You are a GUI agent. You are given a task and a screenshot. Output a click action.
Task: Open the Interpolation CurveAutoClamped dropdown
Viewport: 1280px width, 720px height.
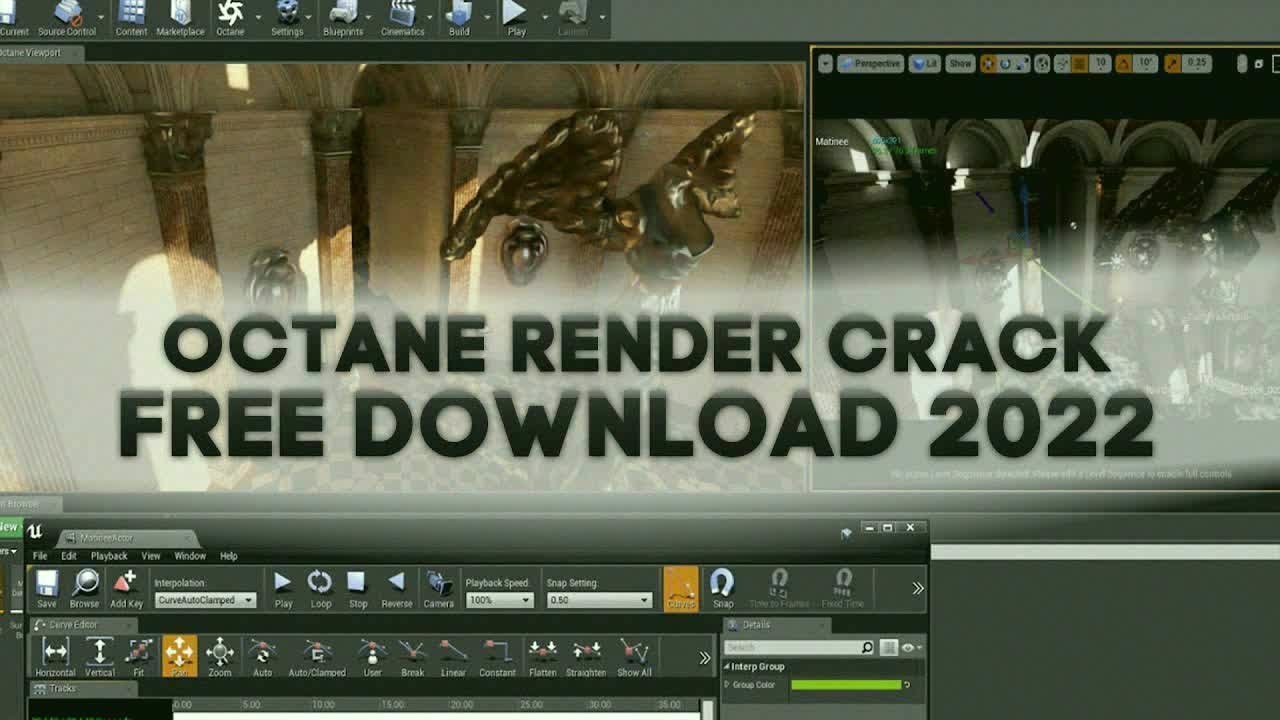click(206, 600)
